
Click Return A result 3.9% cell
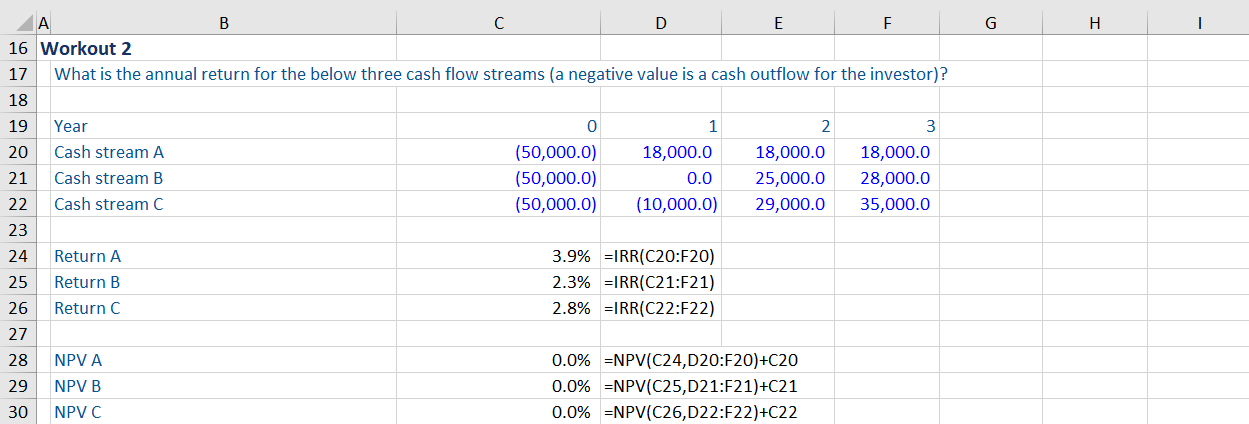[x=570, y=256]
